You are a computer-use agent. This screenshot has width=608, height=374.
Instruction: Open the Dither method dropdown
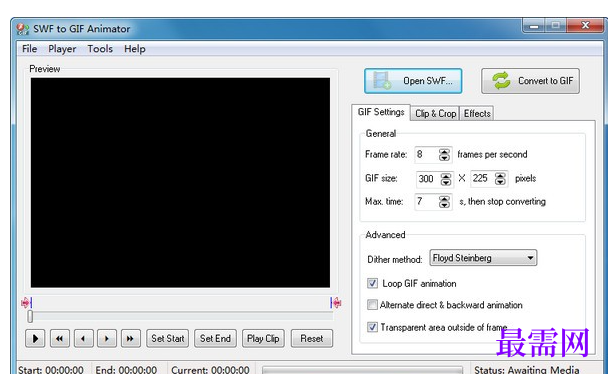483,258
